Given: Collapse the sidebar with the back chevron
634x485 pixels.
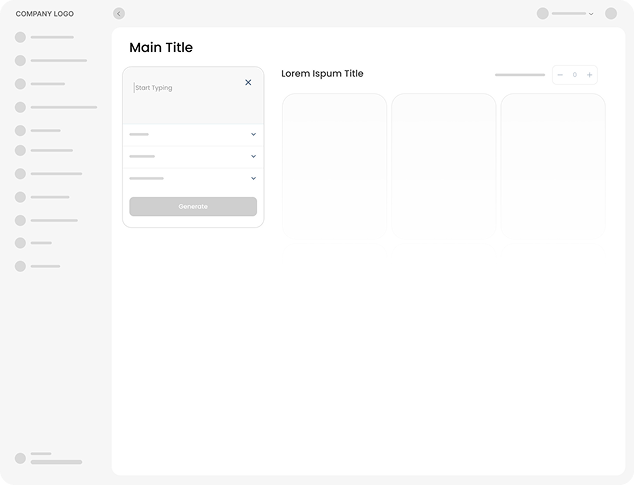Looking at the screenshot, I should click(119, 14).
